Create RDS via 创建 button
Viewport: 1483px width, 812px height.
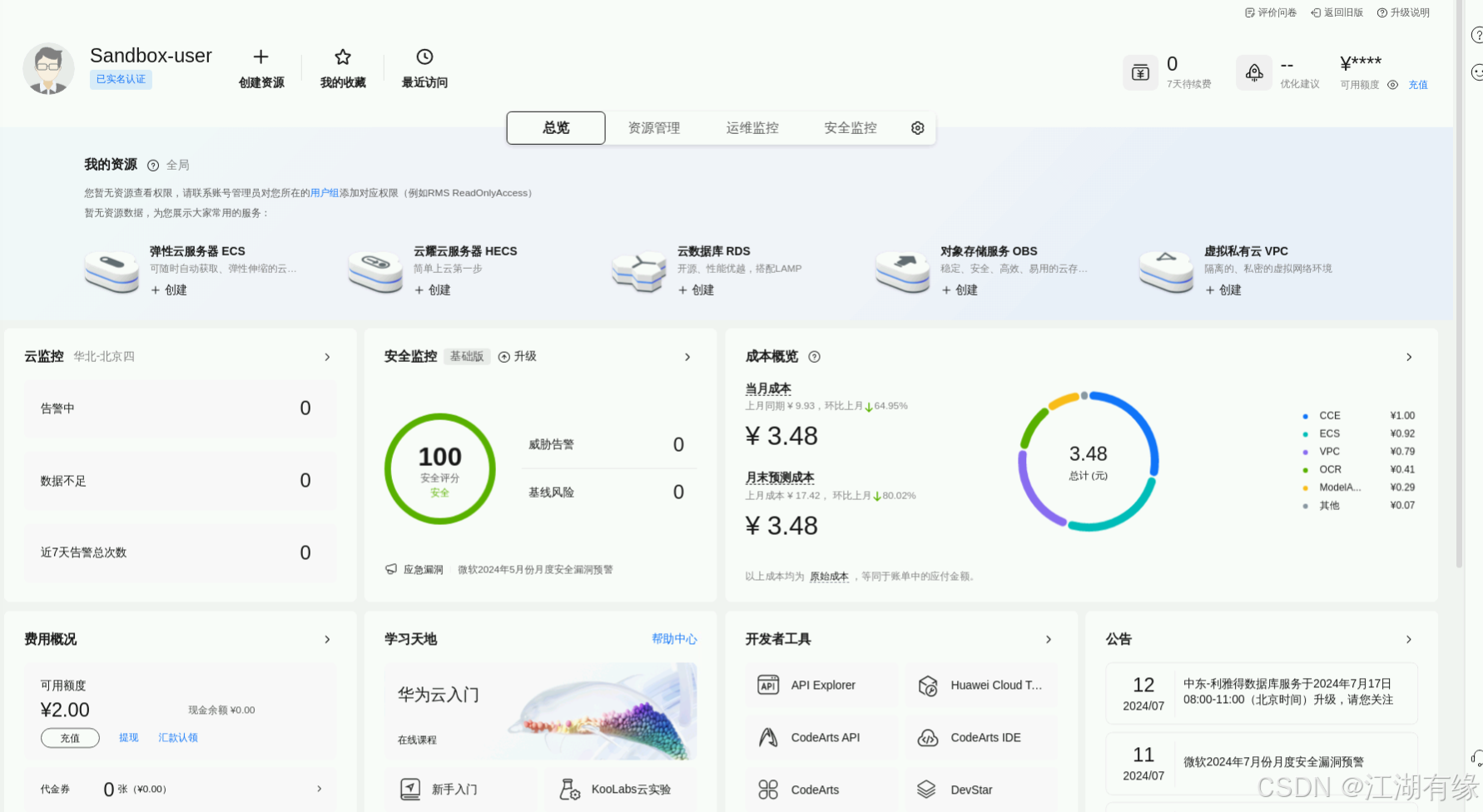[x=697, y=290]
